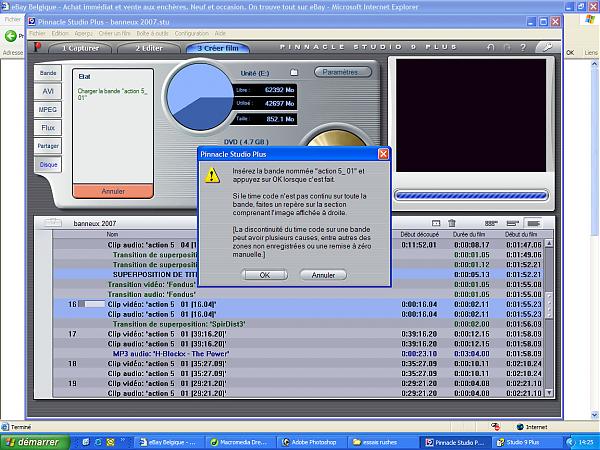Viewport: 600px width, 450px height.
Task: Open the wrench settings icon
Action: [547, 47]
